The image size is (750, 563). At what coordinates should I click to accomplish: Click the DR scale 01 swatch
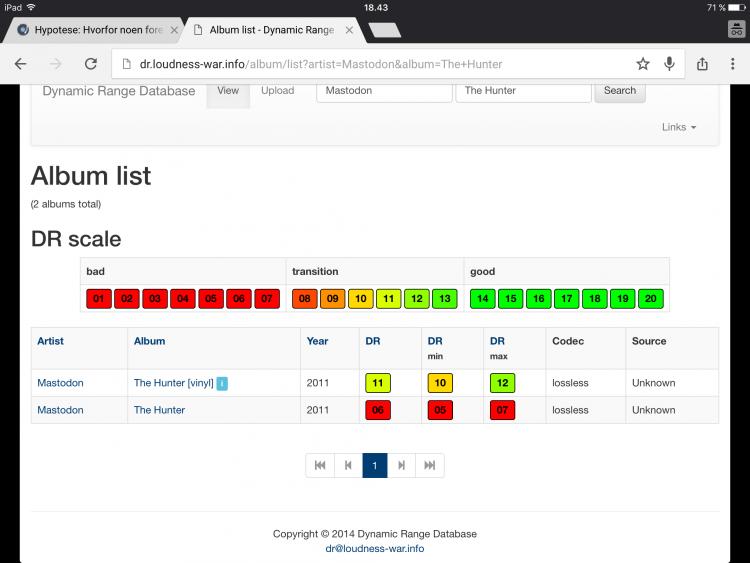click(x=99, y=298)
